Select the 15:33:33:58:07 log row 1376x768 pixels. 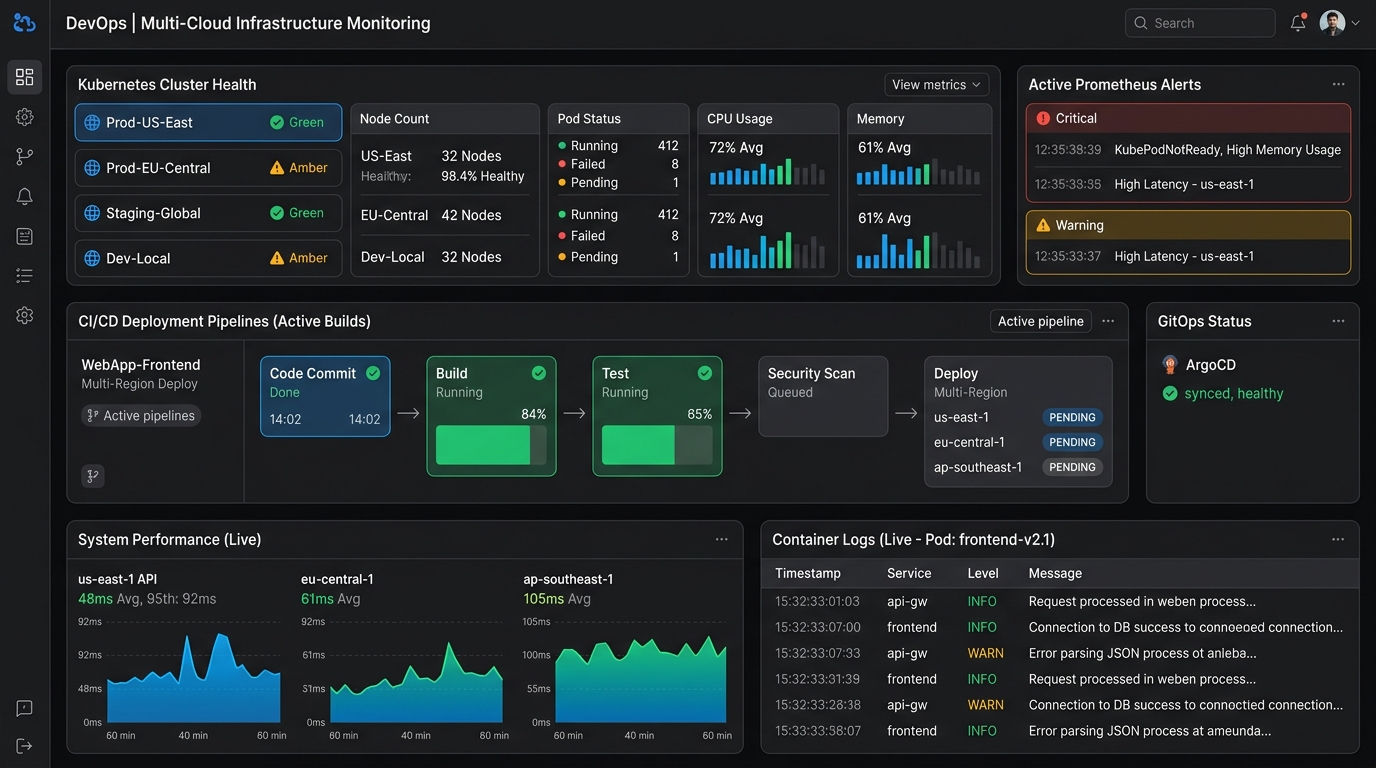[x=1060, y=731]
